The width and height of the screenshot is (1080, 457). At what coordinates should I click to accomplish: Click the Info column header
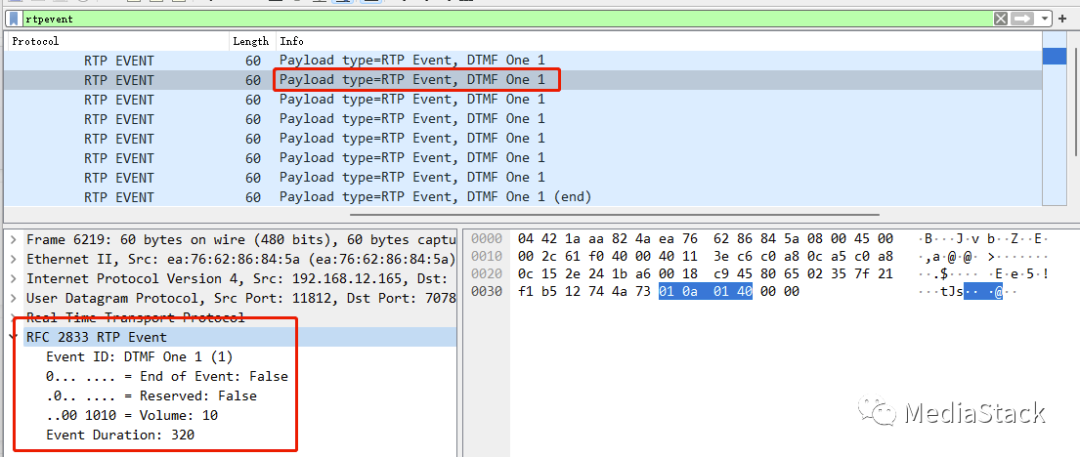coord(292,41)
